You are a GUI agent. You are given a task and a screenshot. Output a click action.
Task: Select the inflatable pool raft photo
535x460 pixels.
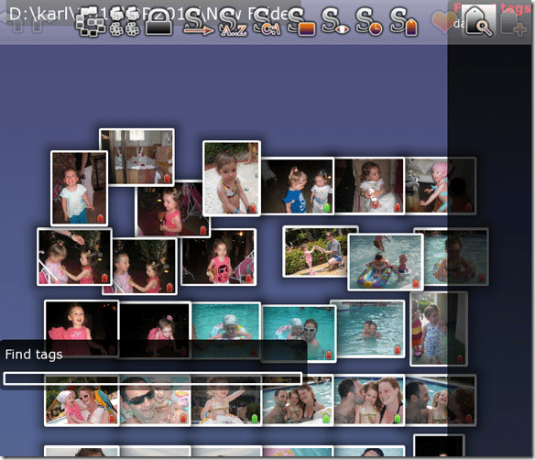coord(386,262)
